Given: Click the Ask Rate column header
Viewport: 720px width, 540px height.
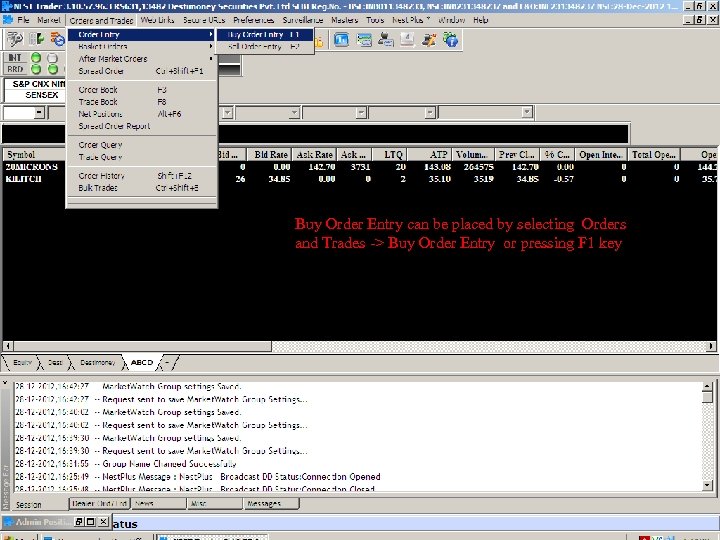Looking at the screenshot, I should (x=314, y=155).
